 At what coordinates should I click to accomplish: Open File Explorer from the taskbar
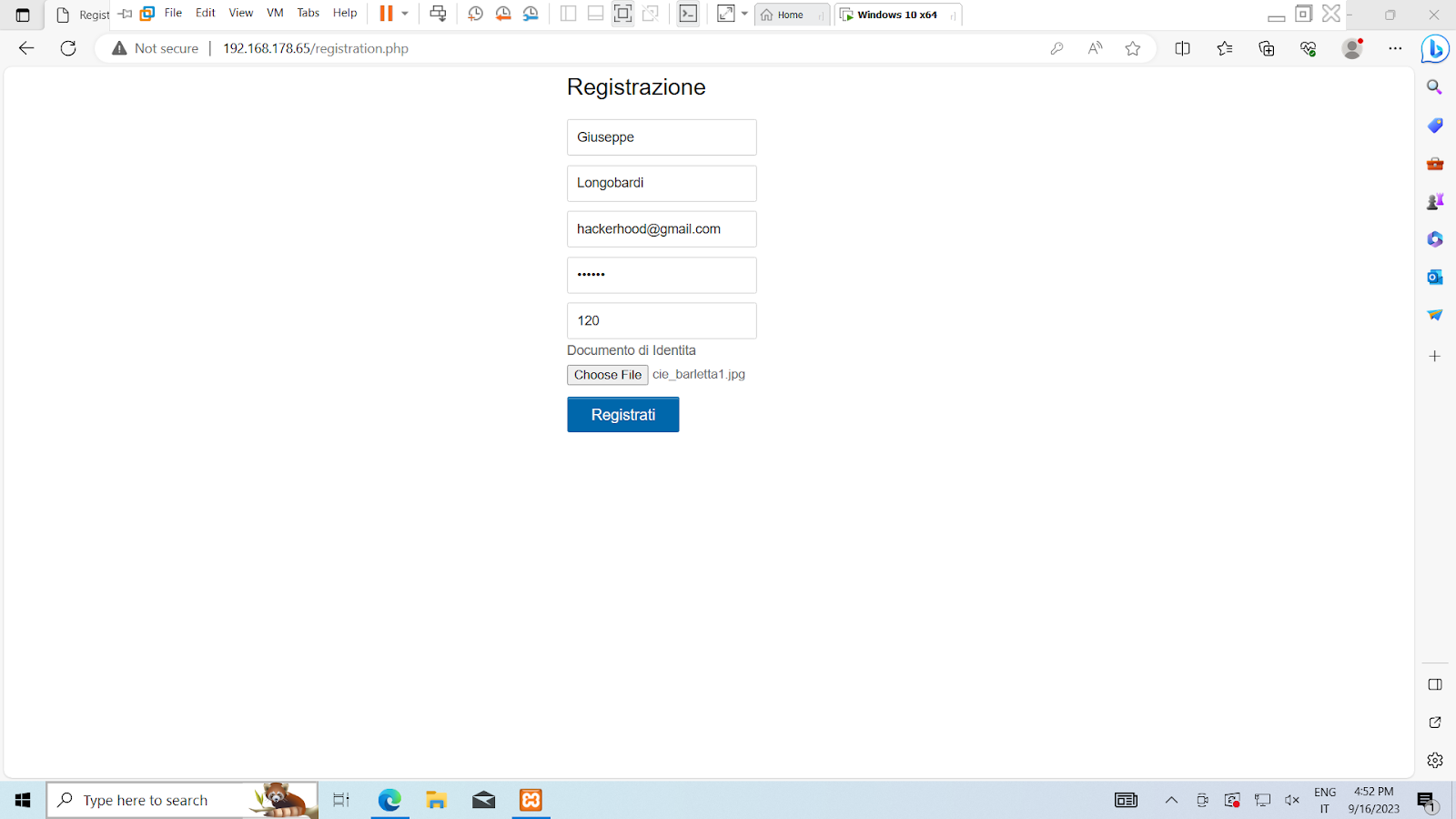(x=437, y=800)
